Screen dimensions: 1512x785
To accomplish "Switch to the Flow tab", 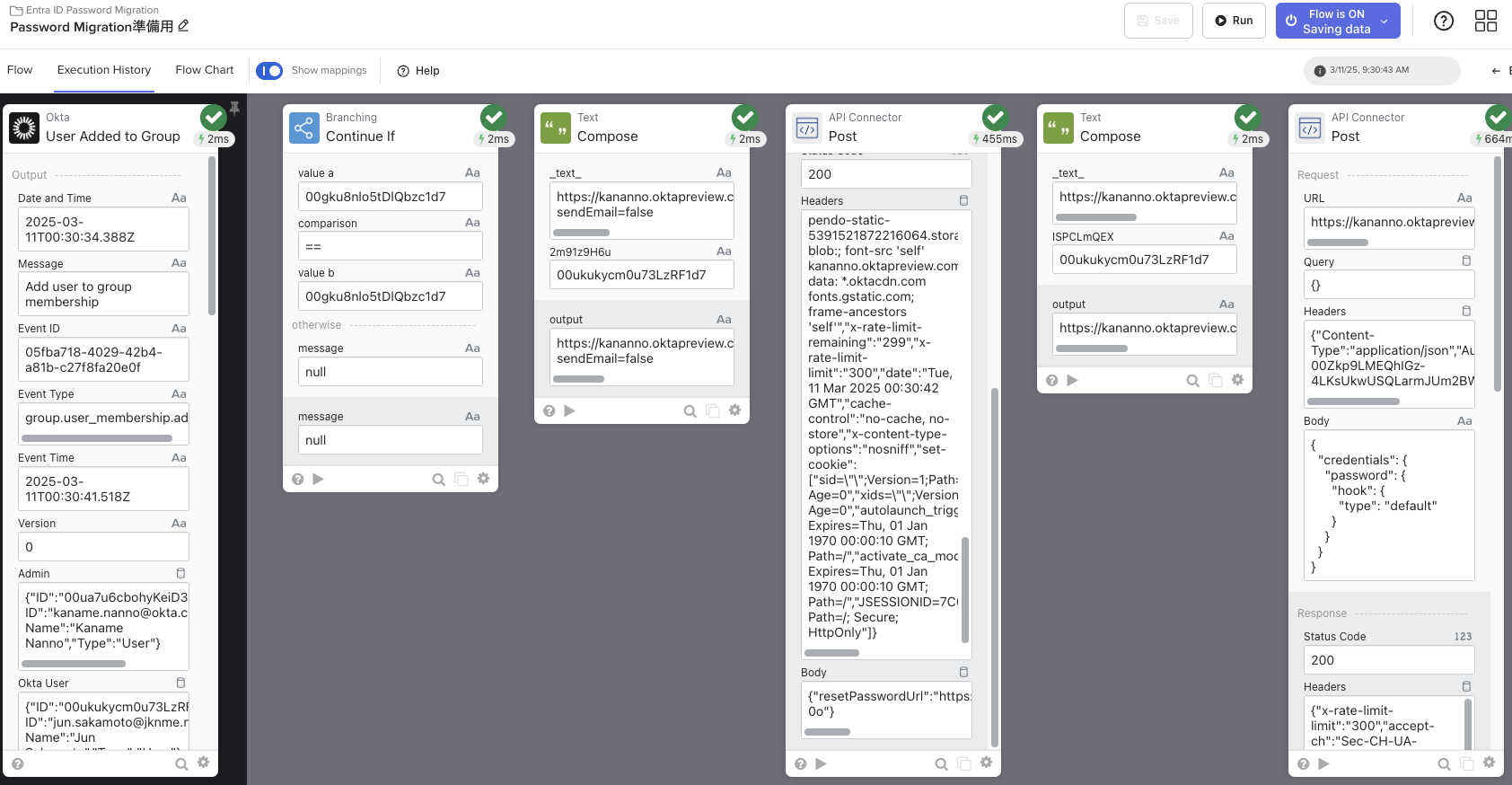I will coord(20,70).
